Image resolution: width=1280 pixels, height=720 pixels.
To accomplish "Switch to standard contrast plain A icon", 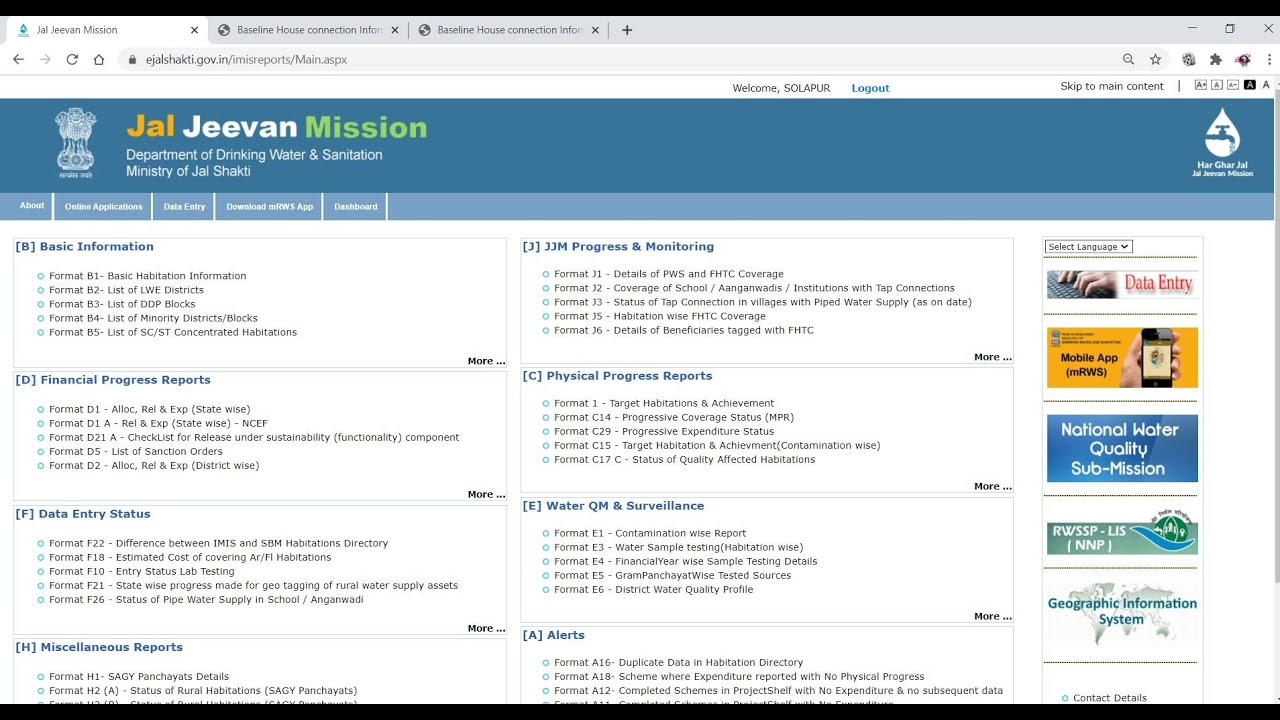I will click(x=1266, y=85).
